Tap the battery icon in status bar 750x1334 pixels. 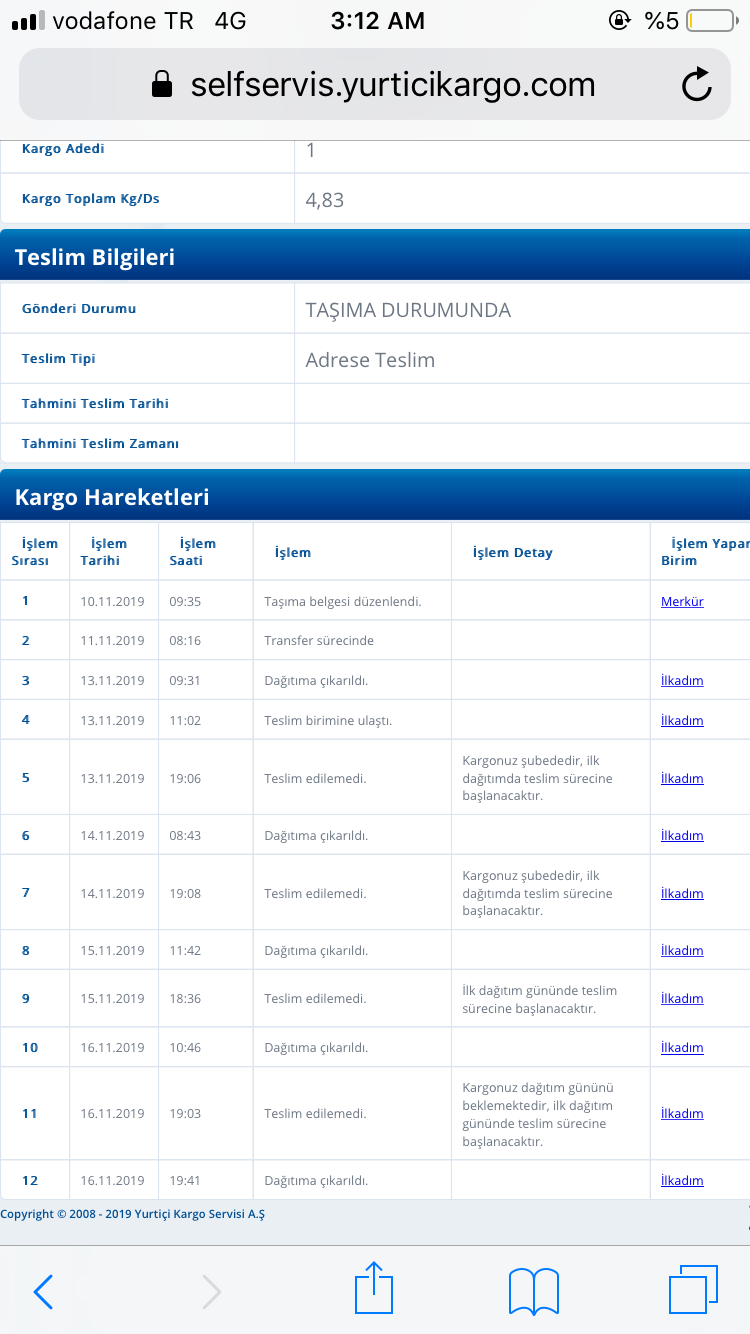pos(710,21)
